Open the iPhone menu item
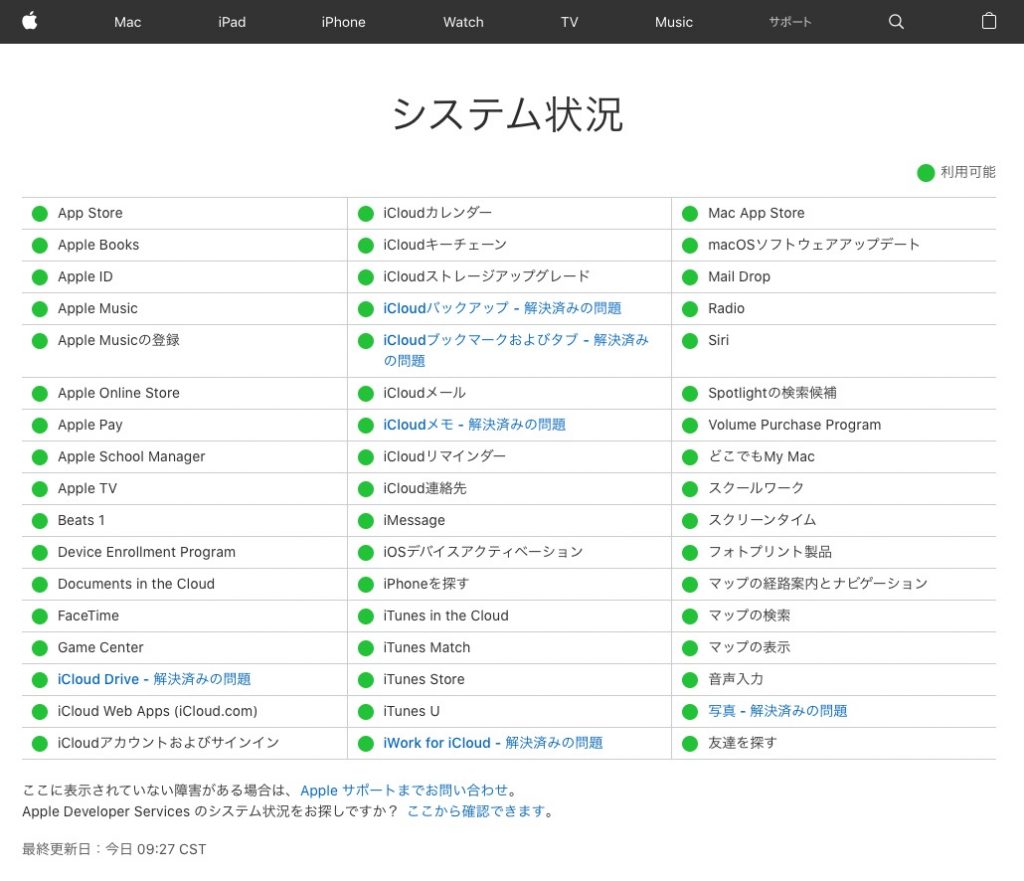Viewport: 1024px width, 881px height. click(x=343, y=22)
